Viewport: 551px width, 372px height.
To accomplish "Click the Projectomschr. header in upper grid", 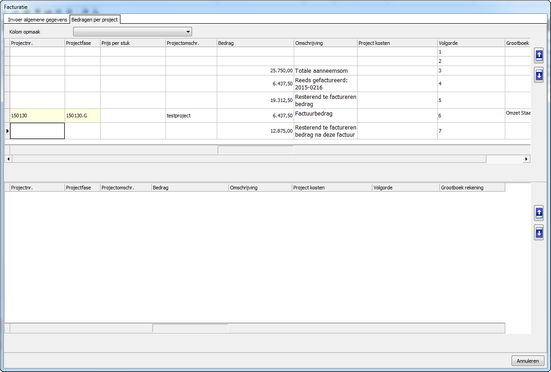I will tap(191, 43).
